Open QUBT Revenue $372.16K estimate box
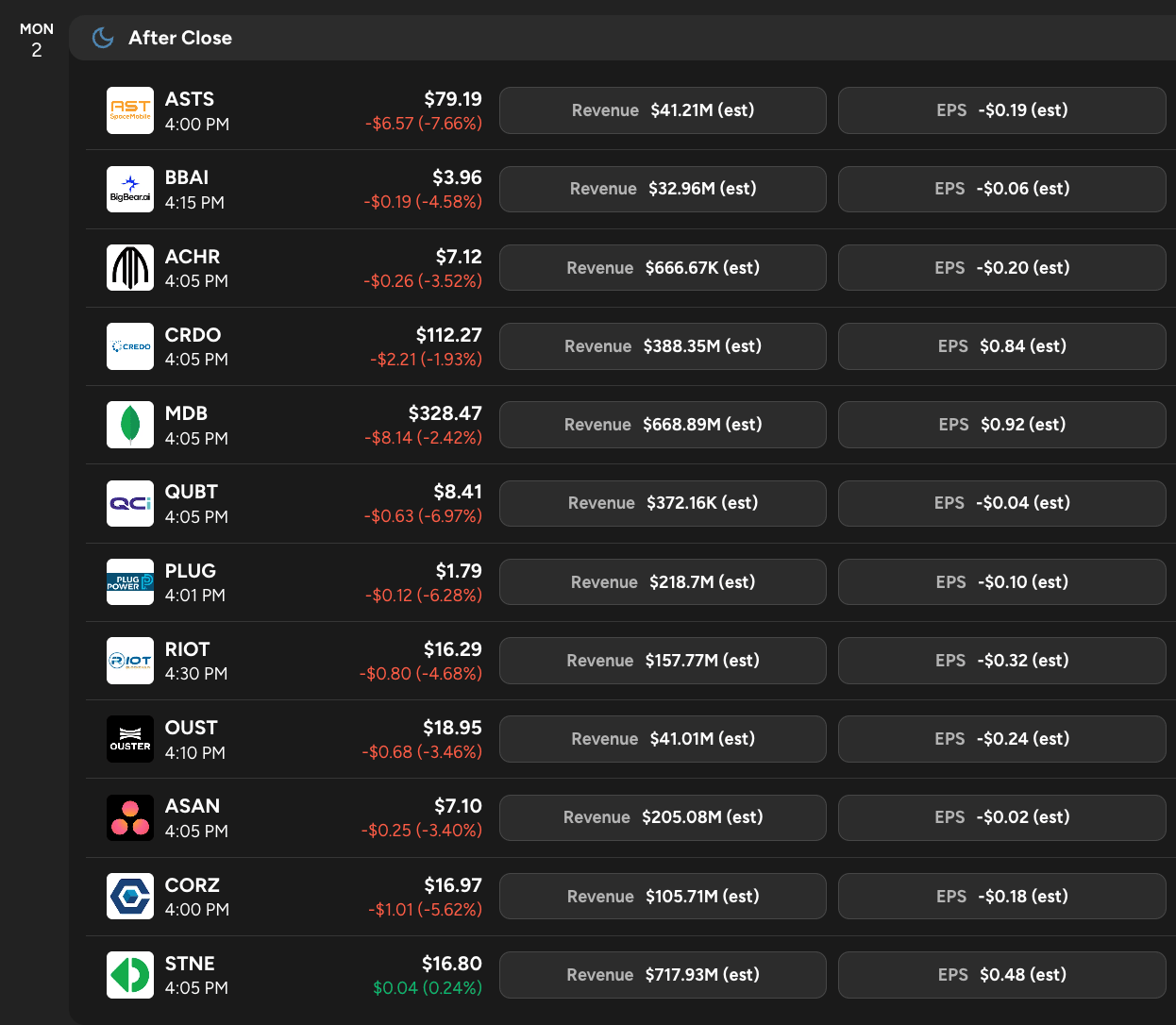The height and width of the screenshot is (1025, 1176). pyautogui.click(x=663, y=503)
